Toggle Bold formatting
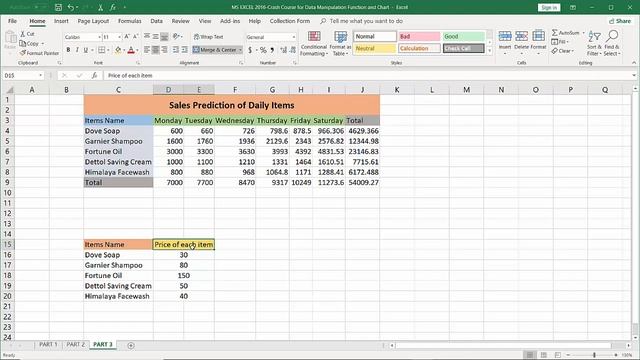Viewport: 640px width, 360px height. [68, 50]
